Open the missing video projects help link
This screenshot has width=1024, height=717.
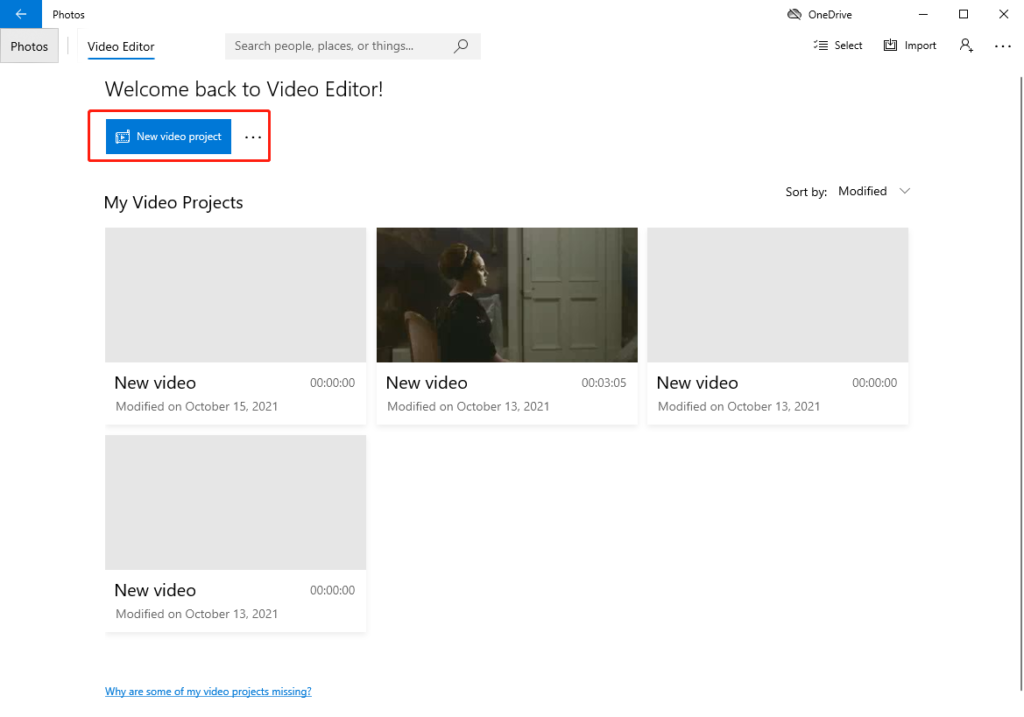click(208, 691)
